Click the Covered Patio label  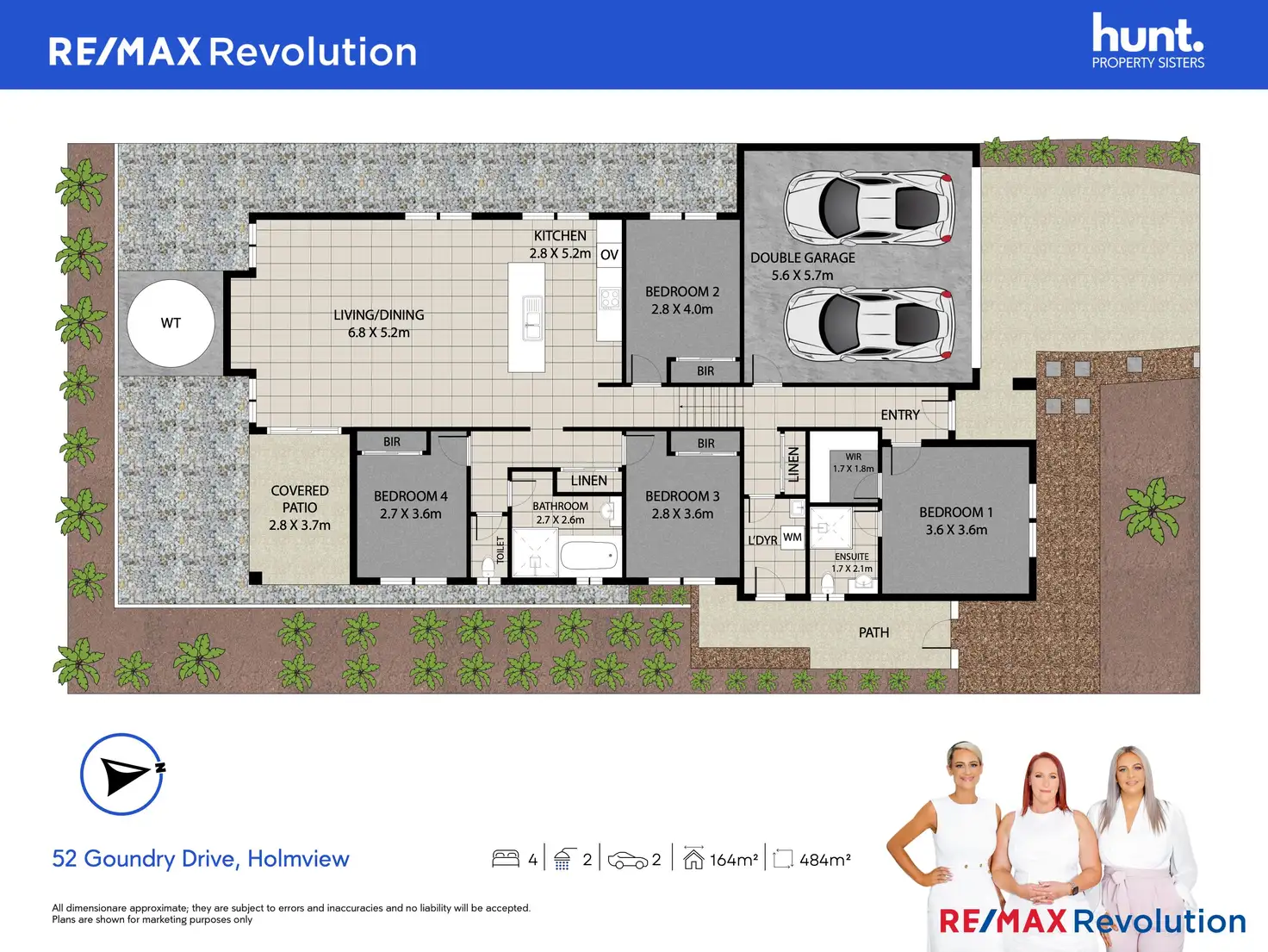pyautogui.click(x=300, y=507)
